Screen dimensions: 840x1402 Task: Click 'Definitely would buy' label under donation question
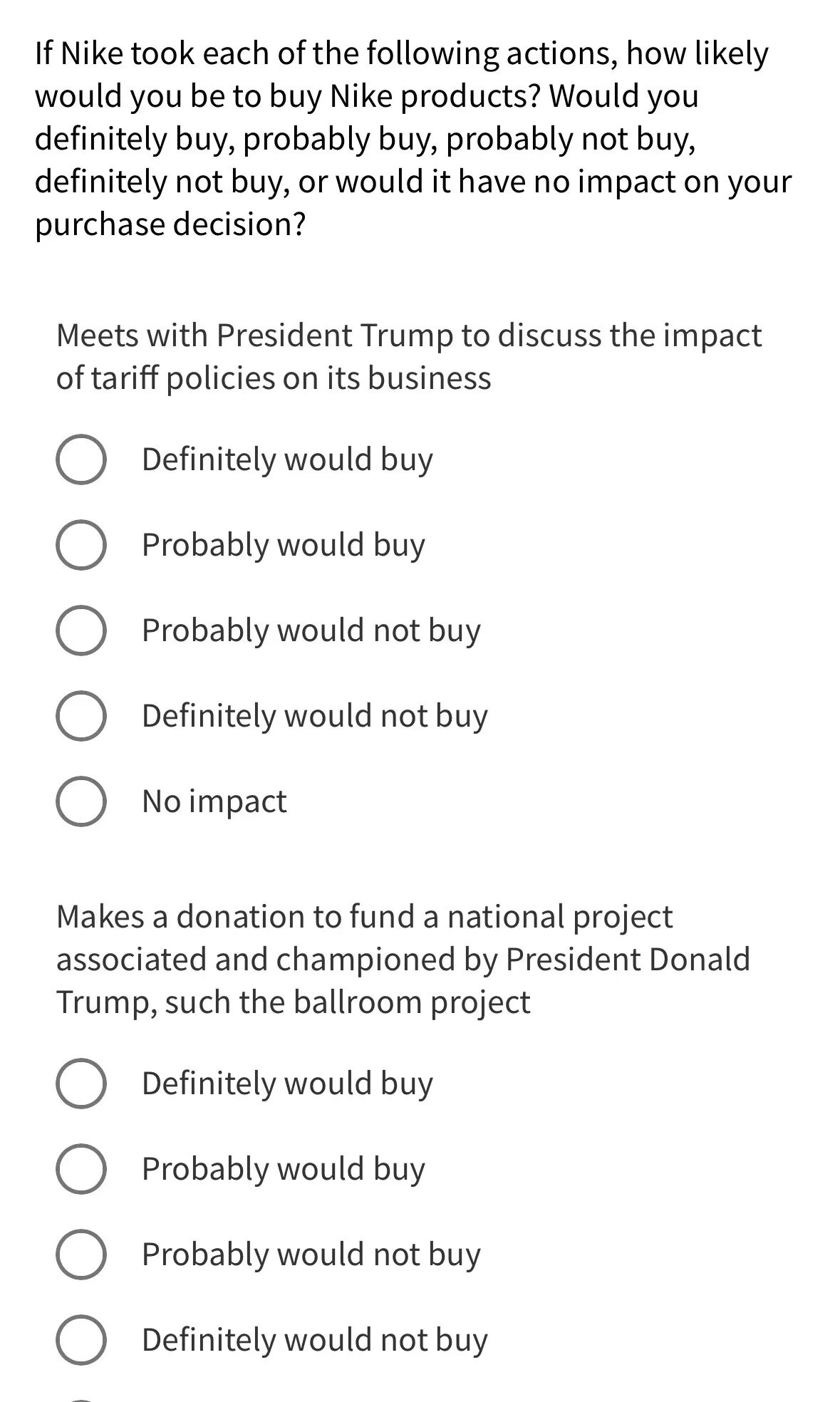pos(288,1084)
